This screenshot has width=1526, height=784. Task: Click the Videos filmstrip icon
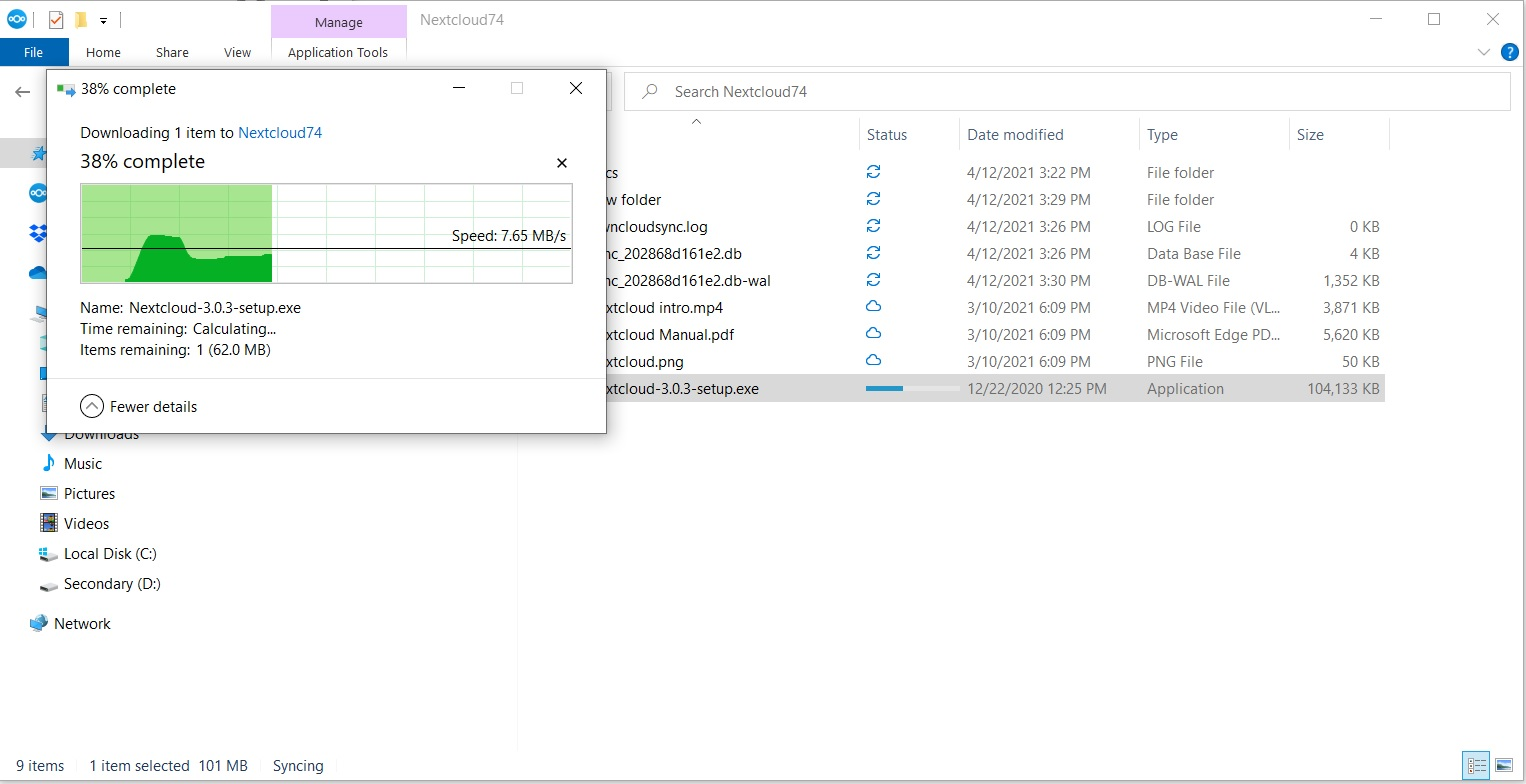[x=48, y=523]
